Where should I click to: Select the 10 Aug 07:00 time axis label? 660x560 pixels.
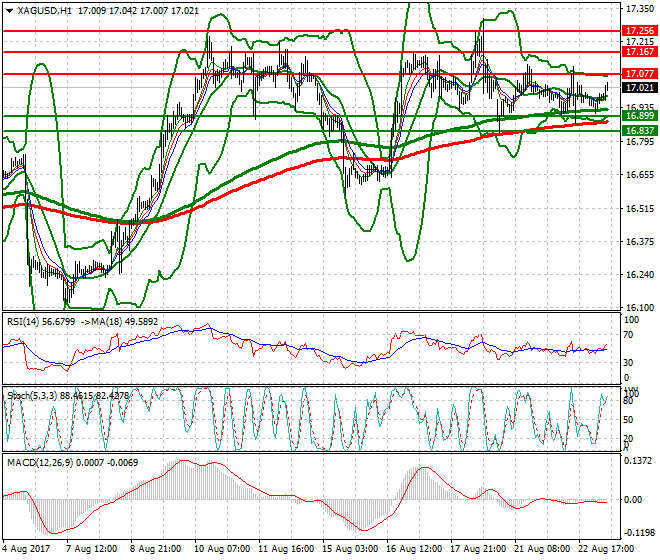222,549
